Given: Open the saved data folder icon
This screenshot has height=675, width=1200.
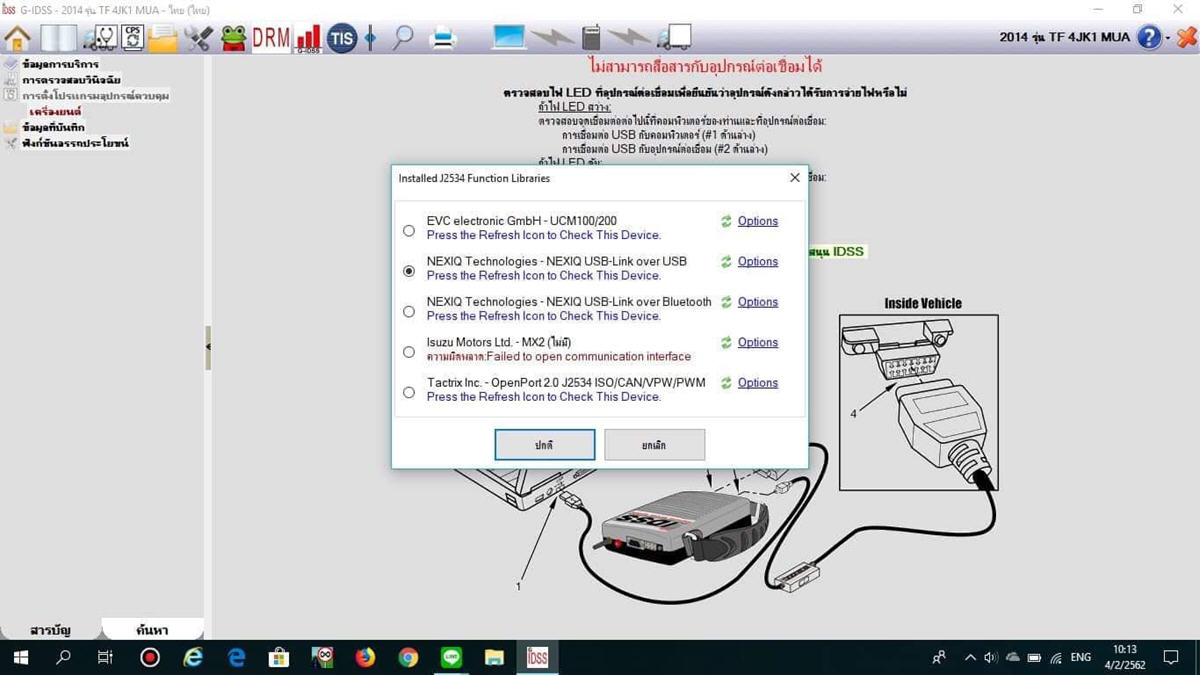Looking at the screenshot, I should (162, 39).
